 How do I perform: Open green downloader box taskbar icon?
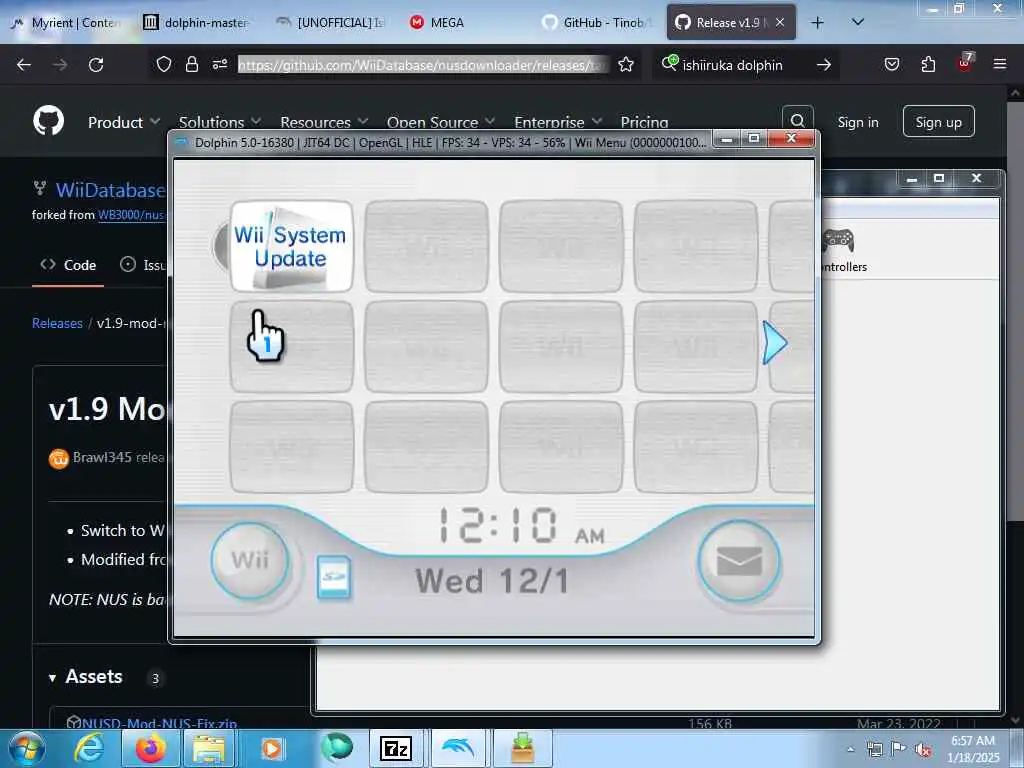click(x=522, y=748)
